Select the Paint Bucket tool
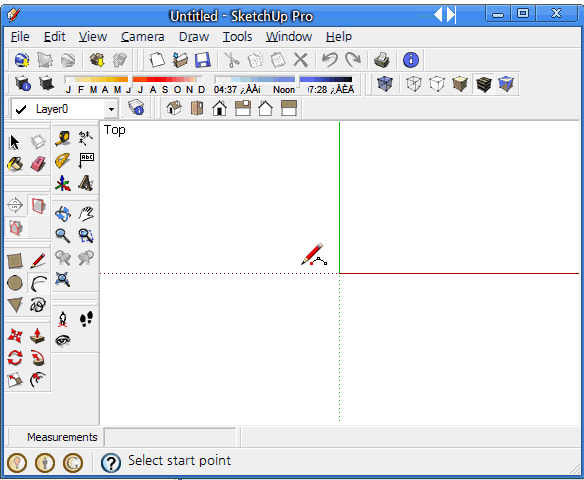The width and height of the screenshot is (584, 480). click(15, 164)
